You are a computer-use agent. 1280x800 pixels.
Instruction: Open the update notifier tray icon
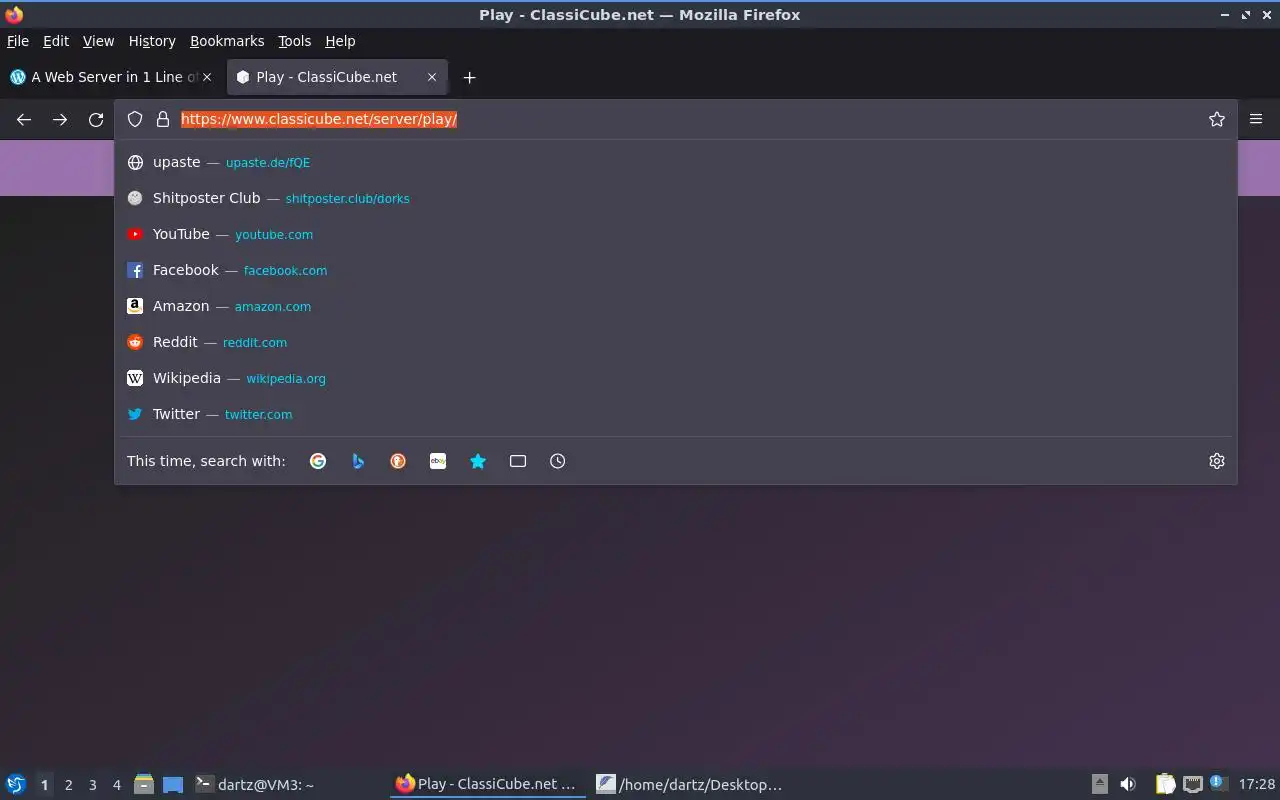1217,783
